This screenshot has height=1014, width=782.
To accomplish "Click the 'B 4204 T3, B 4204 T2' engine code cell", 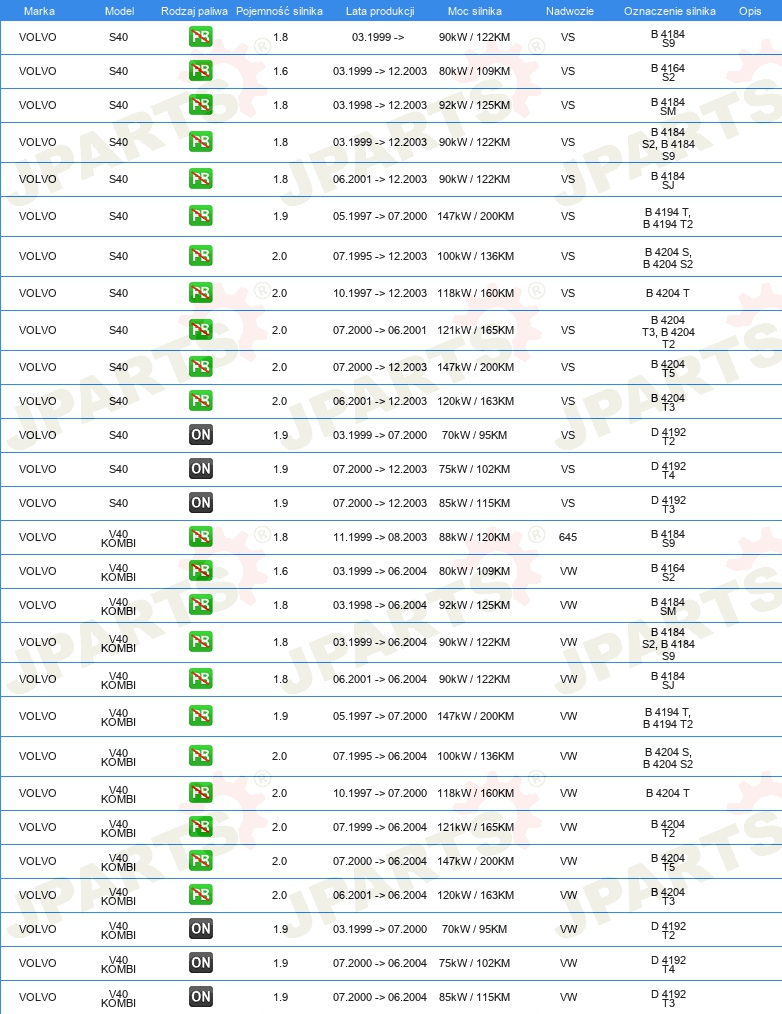I will 668,332.
